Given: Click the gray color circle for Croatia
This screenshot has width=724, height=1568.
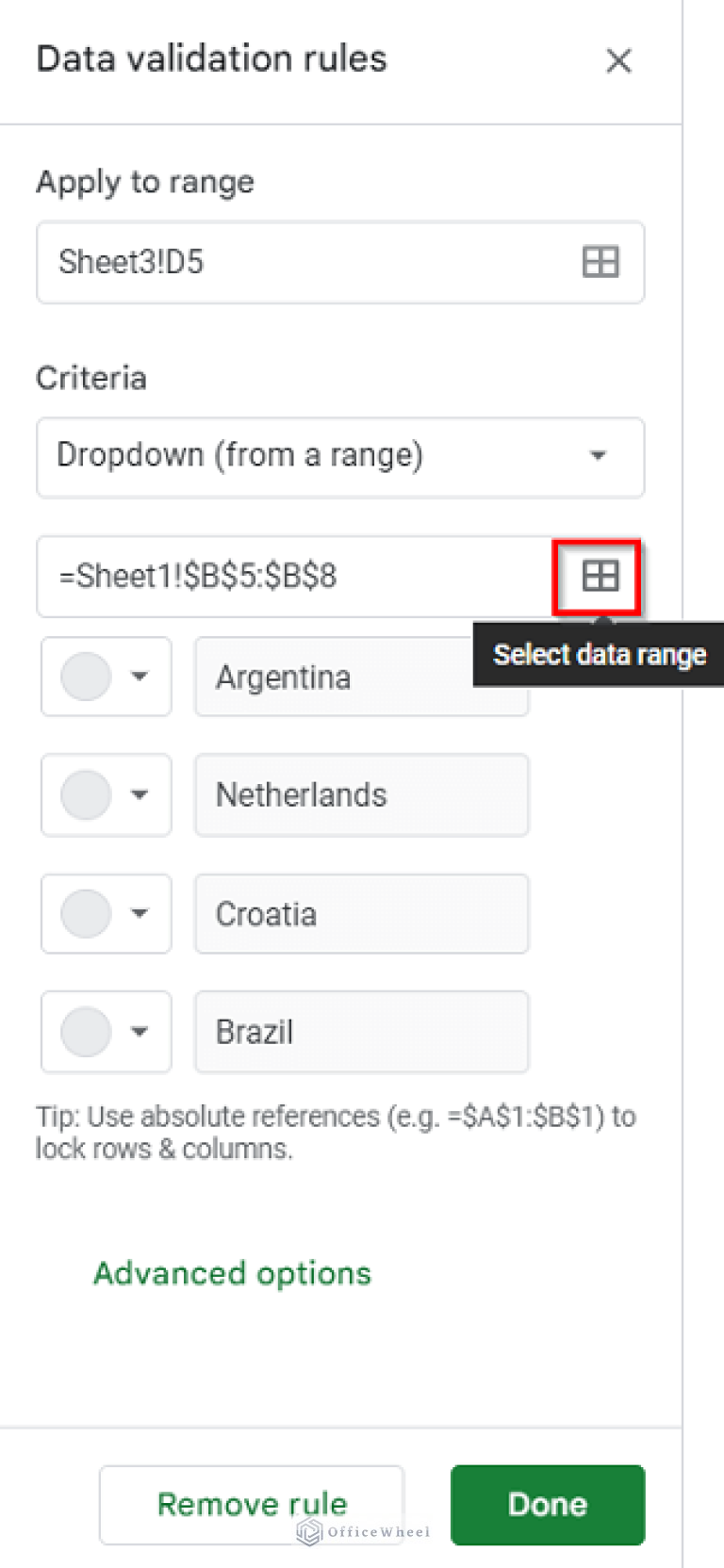Looking at the screenshot, I should coord(86,913).
